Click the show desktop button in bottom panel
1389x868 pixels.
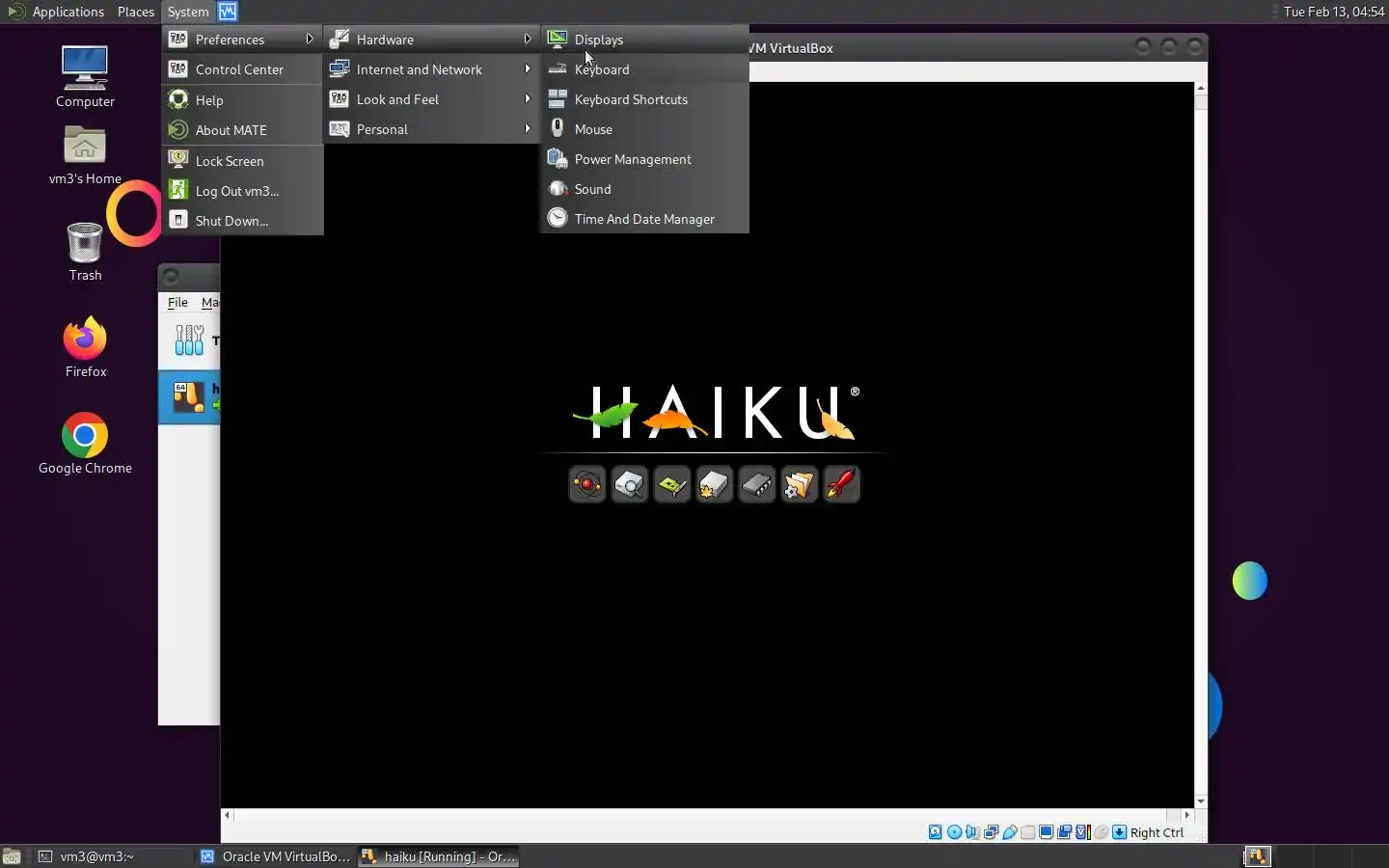click(x=12, y=856)
